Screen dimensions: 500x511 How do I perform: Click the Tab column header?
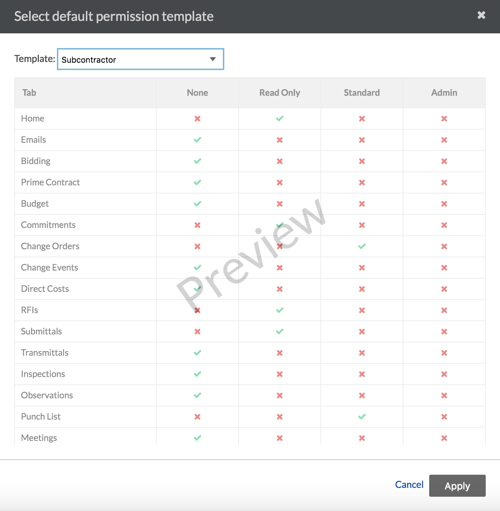click(x=29, y=92)
